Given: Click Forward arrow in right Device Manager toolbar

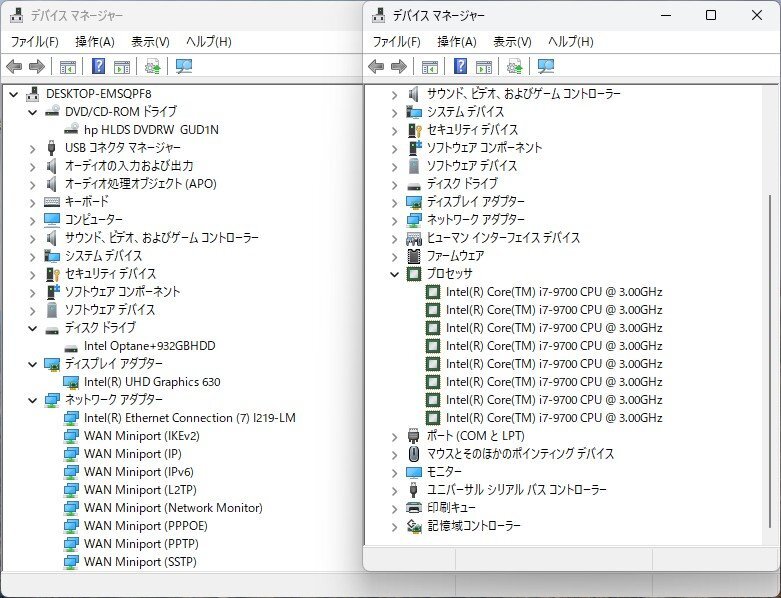Looking at the screenshot, I should pyautogui.click(x=399, y=66).
